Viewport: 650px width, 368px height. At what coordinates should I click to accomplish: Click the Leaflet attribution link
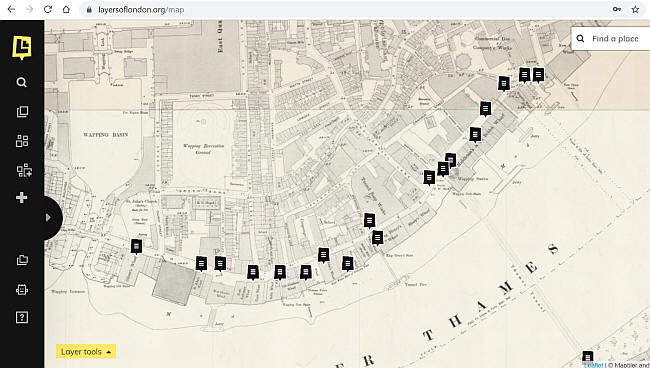(593, 365)
